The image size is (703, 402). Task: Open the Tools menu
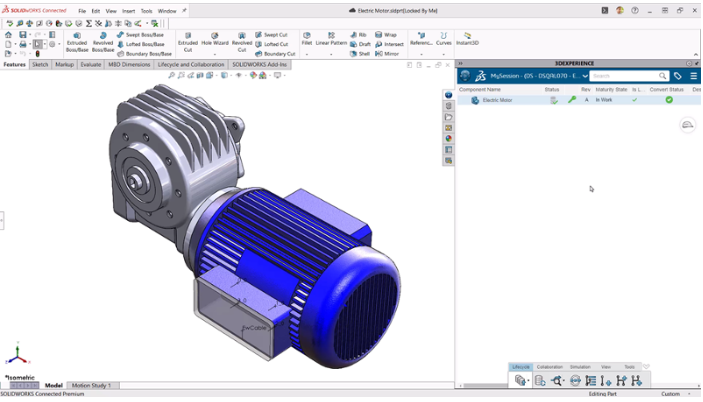[146, 11]
